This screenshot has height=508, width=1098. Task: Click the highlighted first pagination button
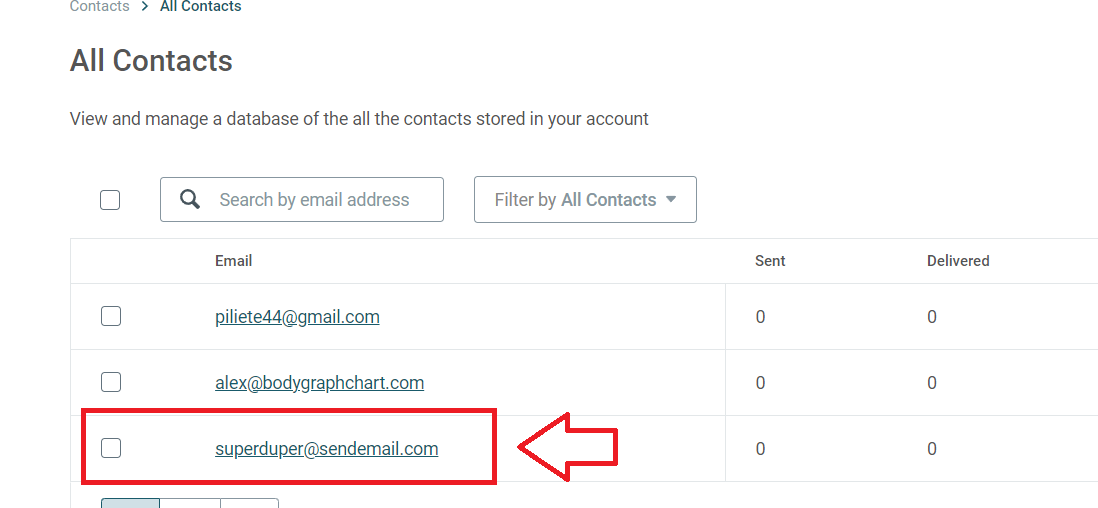130,503
